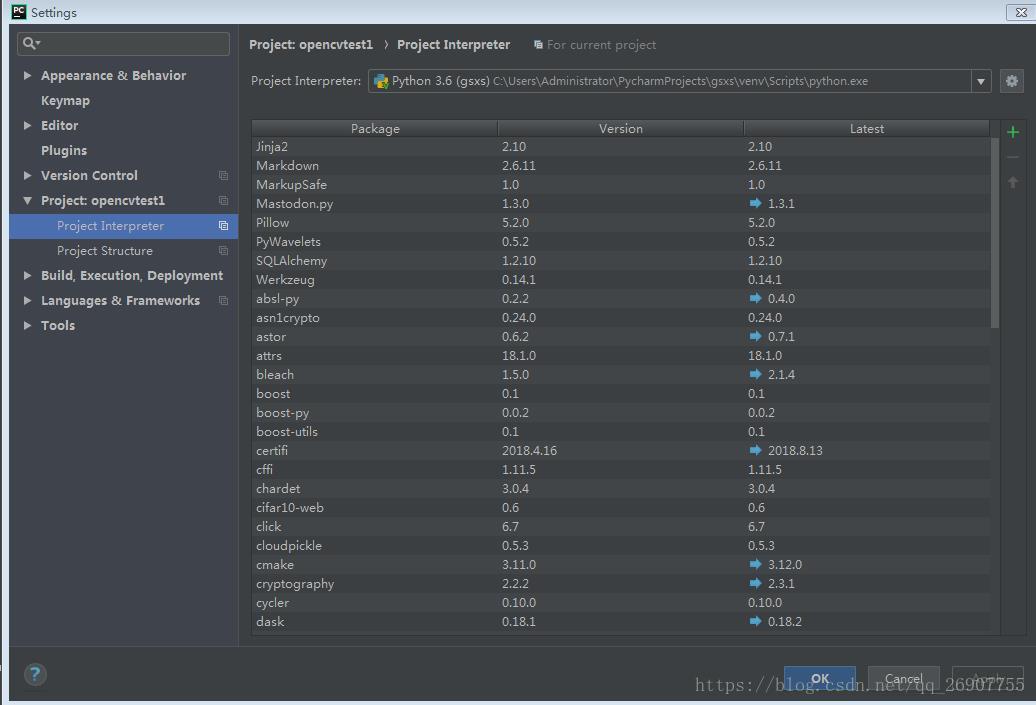Open the Project Interpreter dropdown arrow
The height and width of the screenshot is (705, 1036).
[980, 81]
